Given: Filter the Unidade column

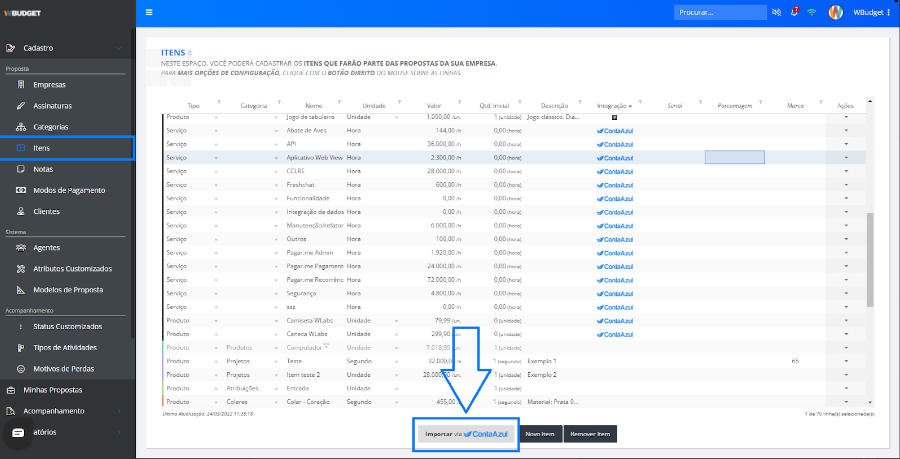Looking at the screenshot, I should 399,102.
